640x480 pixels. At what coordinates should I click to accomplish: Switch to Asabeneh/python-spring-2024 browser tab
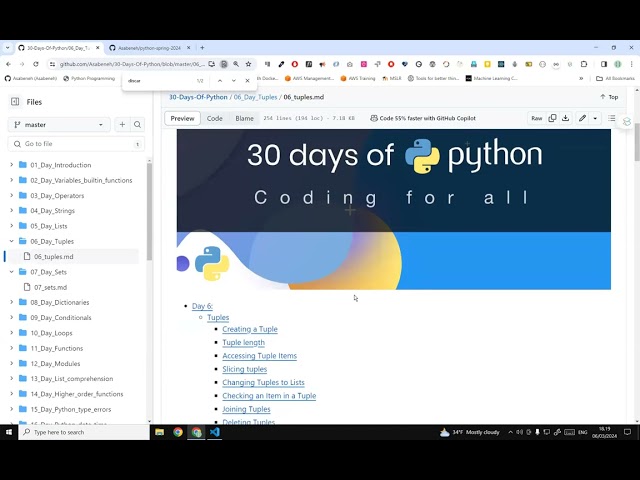[149, 48]
